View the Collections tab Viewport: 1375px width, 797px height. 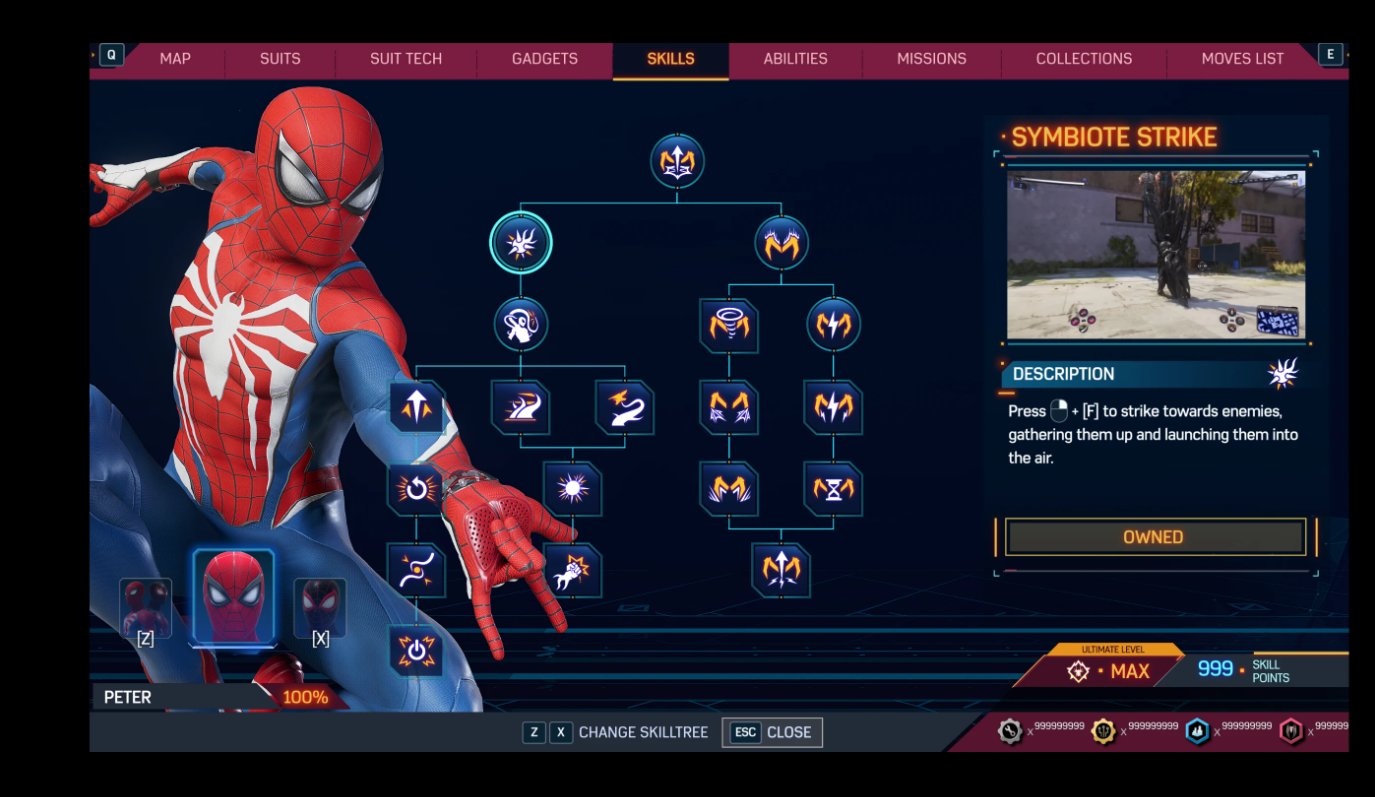pos(1084,59)
